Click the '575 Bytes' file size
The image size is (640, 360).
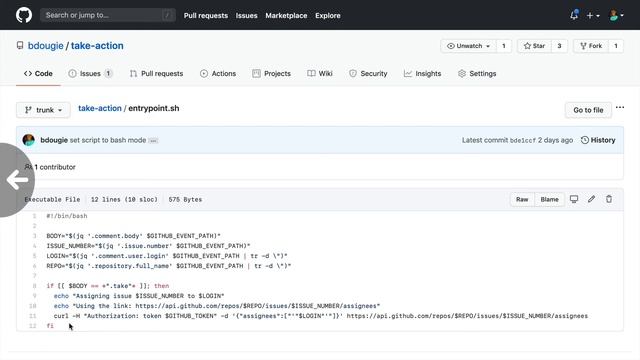click(185, 200)
